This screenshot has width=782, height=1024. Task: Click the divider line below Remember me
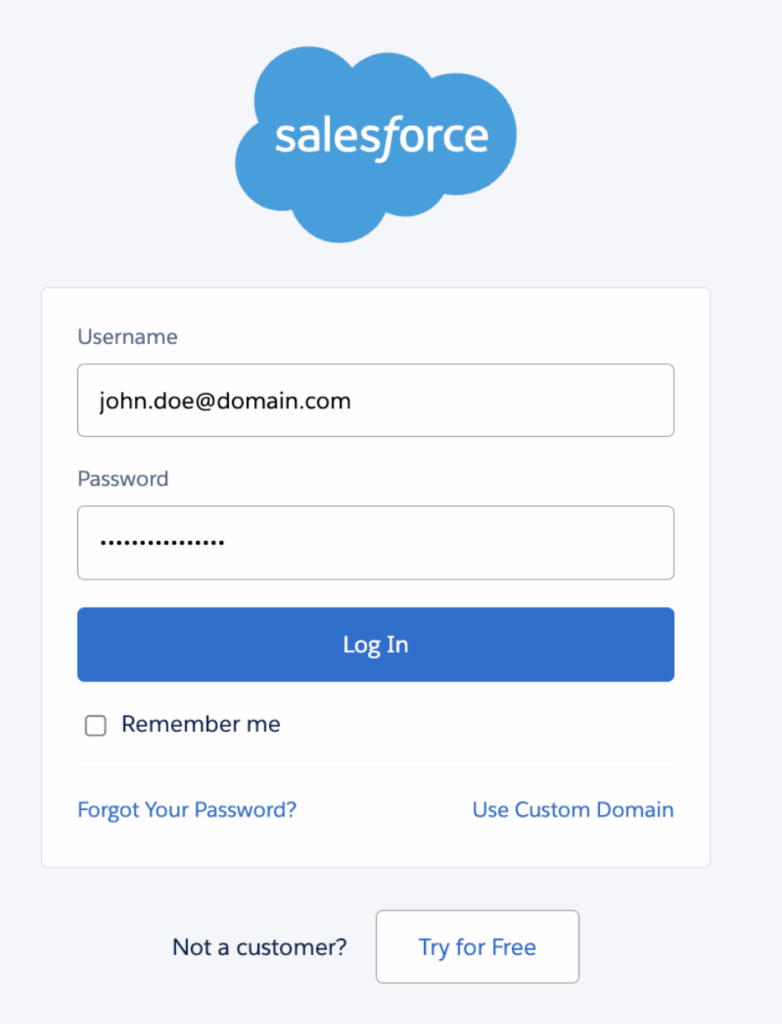click(x=375, y=768)
